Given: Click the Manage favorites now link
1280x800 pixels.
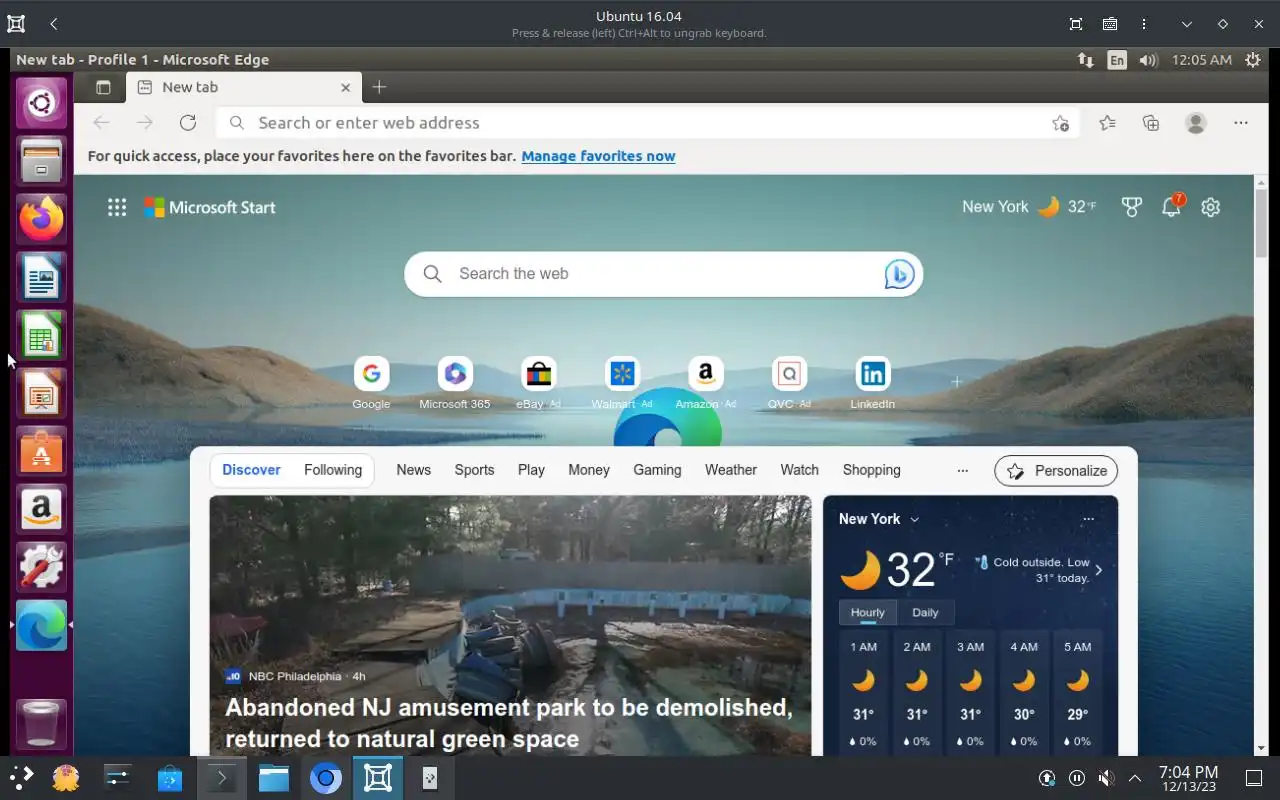Looking at the screenshot, I should pos(598,156).
